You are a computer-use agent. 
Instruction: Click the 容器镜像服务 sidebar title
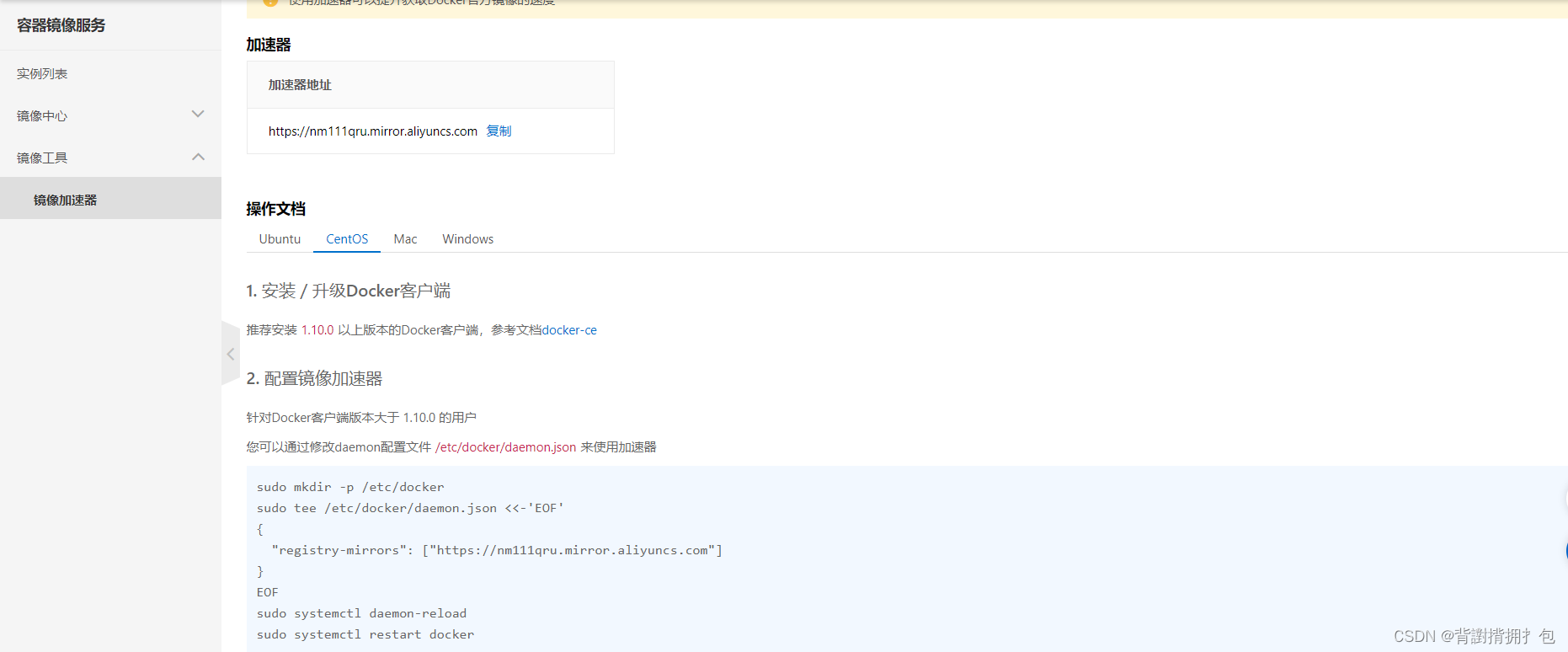(61, 25)
